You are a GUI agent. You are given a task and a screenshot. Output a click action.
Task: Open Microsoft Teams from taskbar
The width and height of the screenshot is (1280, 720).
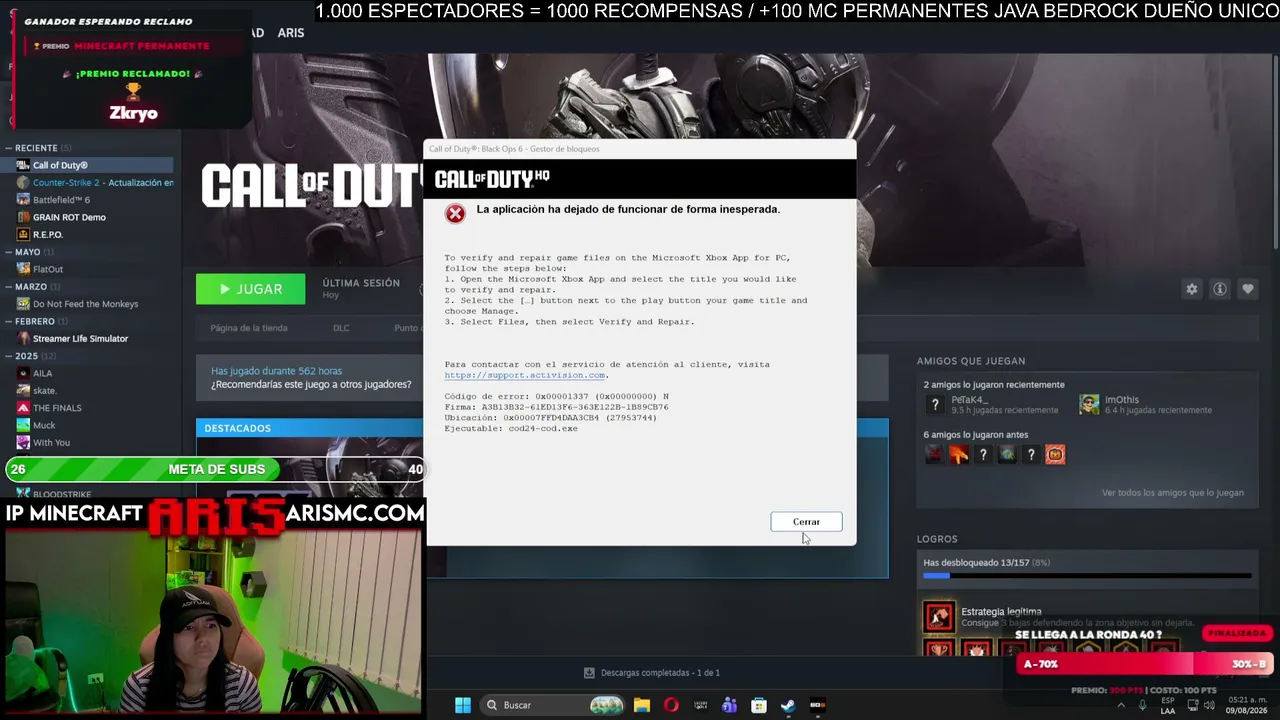click(x=730, y=705)
